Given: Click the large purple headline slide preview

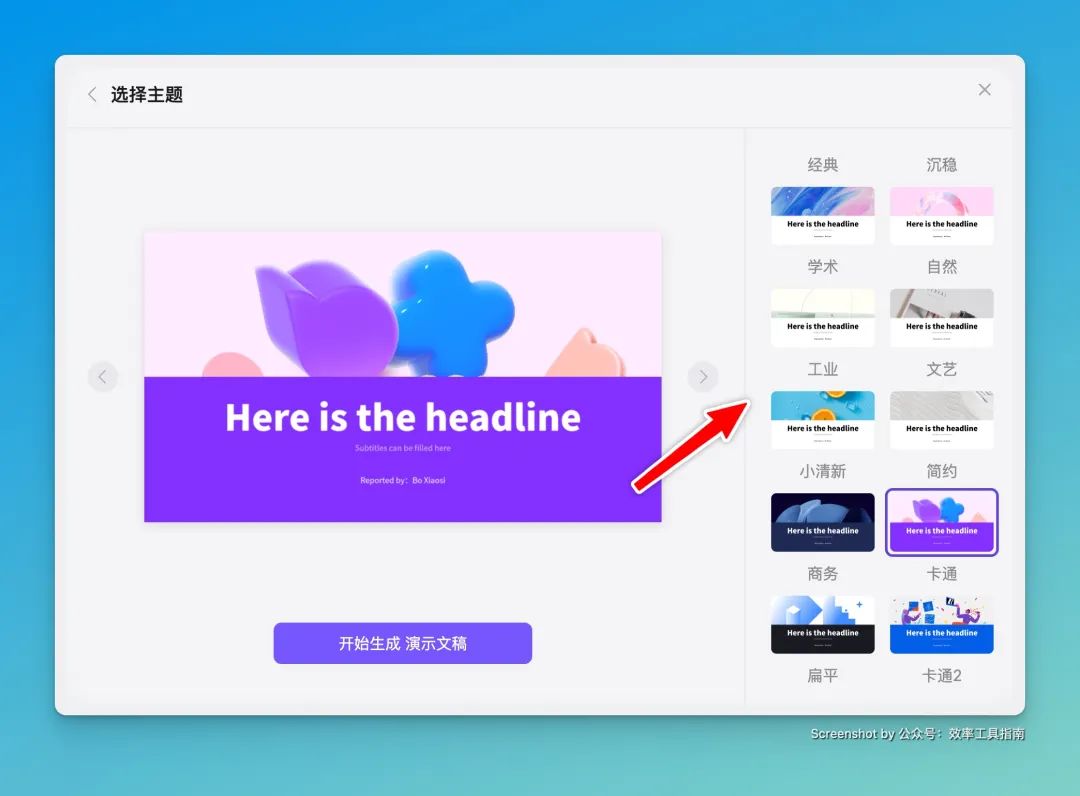Looking at the screenshot, I should point(402,377).
